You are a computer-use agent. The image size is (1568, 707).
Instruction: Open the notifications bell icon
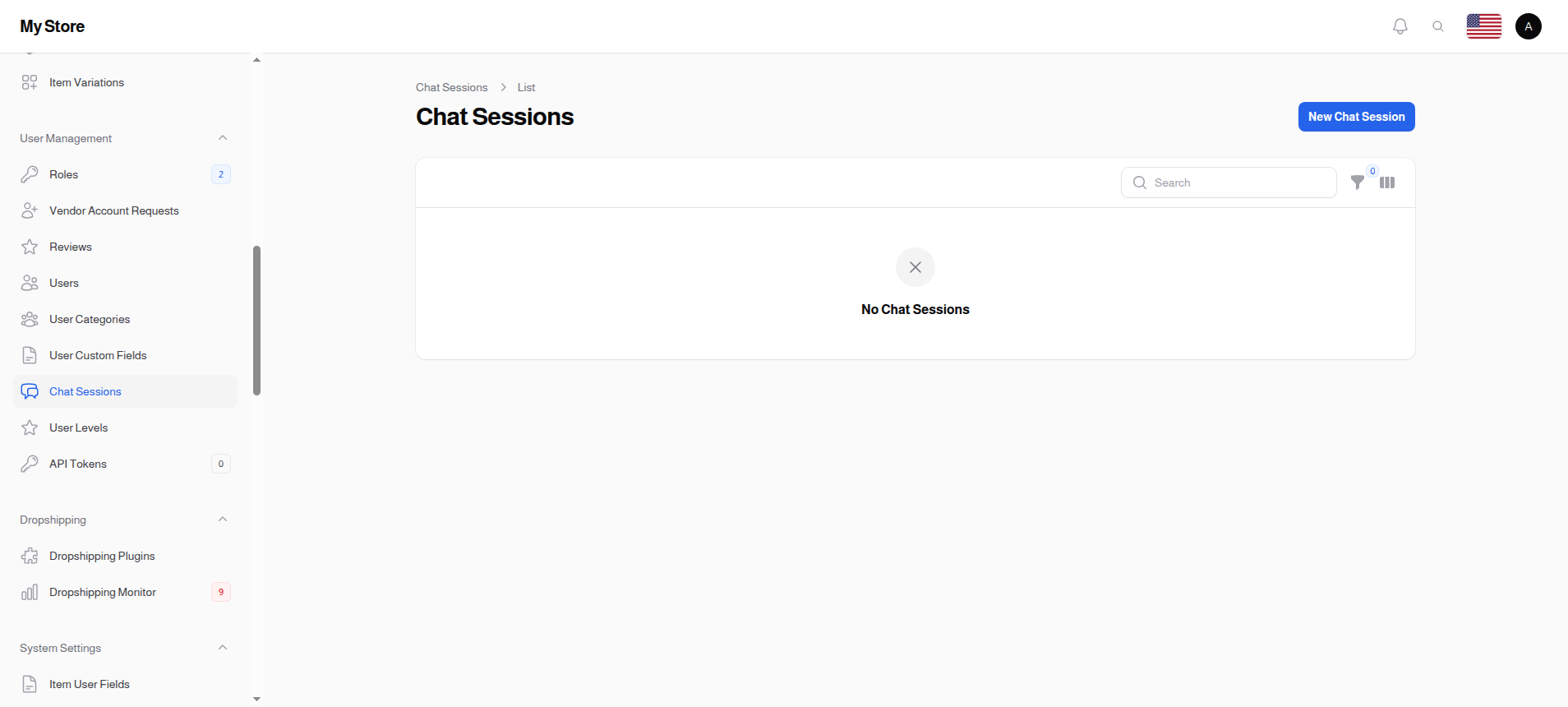pos(1400,25)
